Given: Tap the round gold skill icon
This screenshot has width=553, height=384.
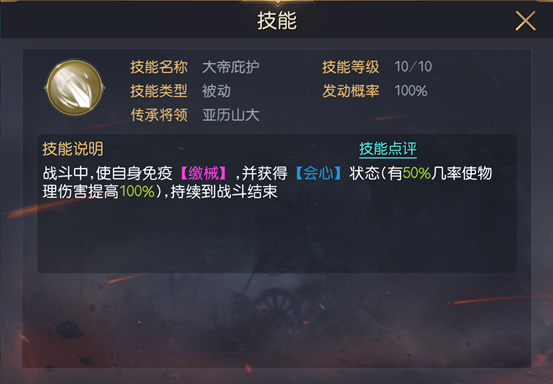Looking at the screenshot, I should coord(74,88).
